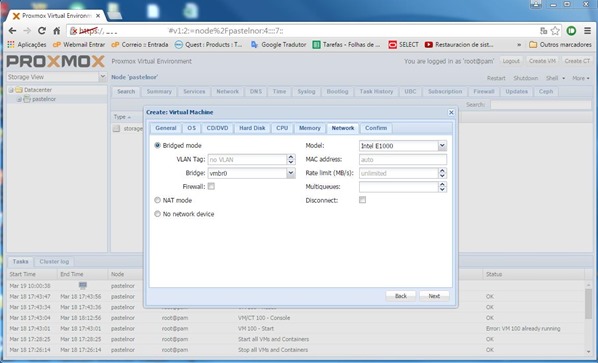Close the Create: Virtual Machine dialog

point(451,112)
